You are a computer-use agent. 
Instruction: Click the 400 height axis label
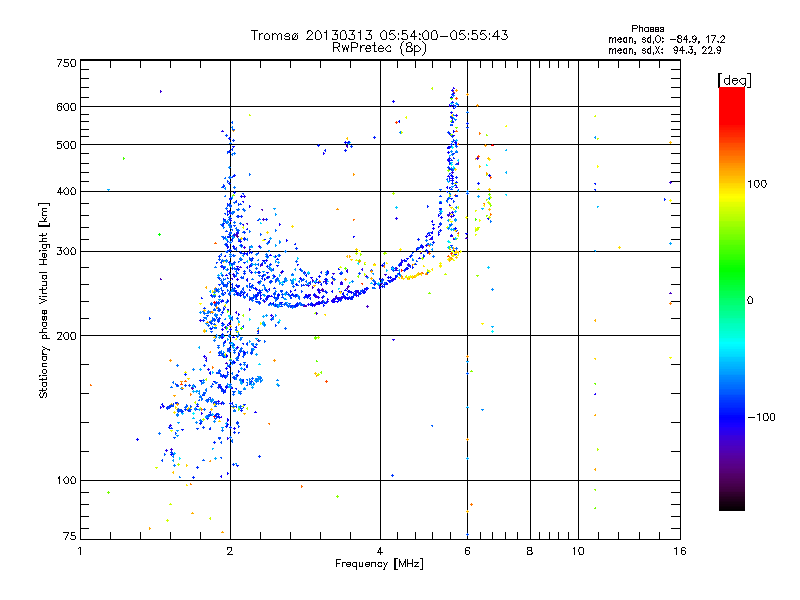pyautogui.click(x=66, y=192)
